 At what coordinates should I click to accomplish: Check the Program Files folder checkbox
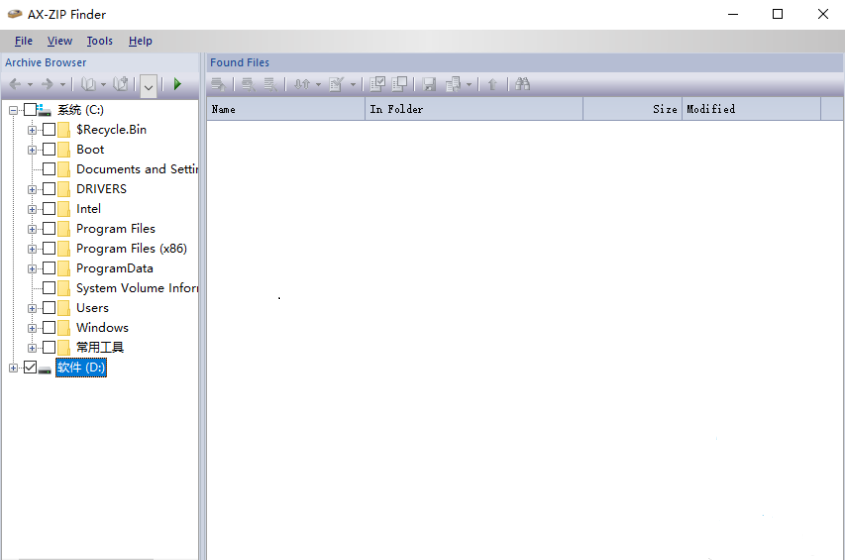pos(49,229)
